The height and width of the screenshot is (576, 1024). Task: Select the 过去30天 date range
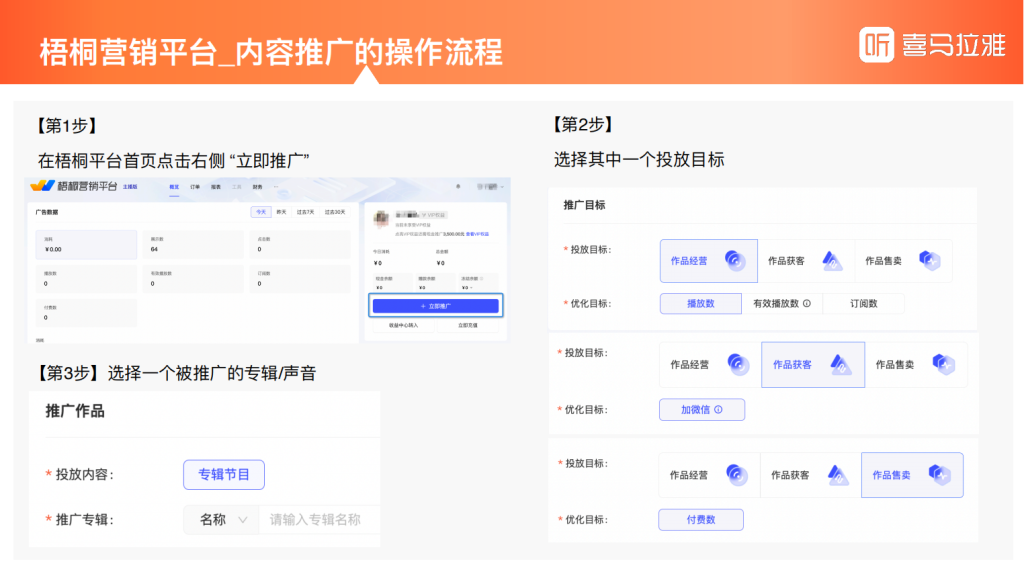[334, 212]
